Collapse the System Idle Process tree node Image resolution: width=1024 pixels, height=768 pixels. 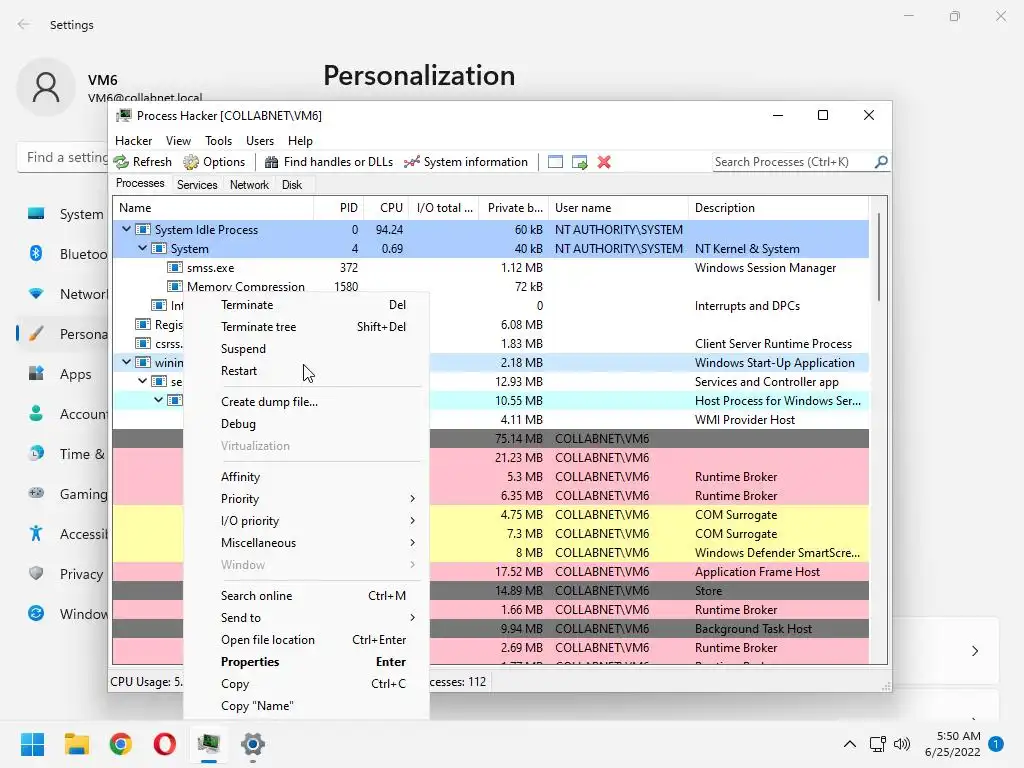(x=126, y=229)
